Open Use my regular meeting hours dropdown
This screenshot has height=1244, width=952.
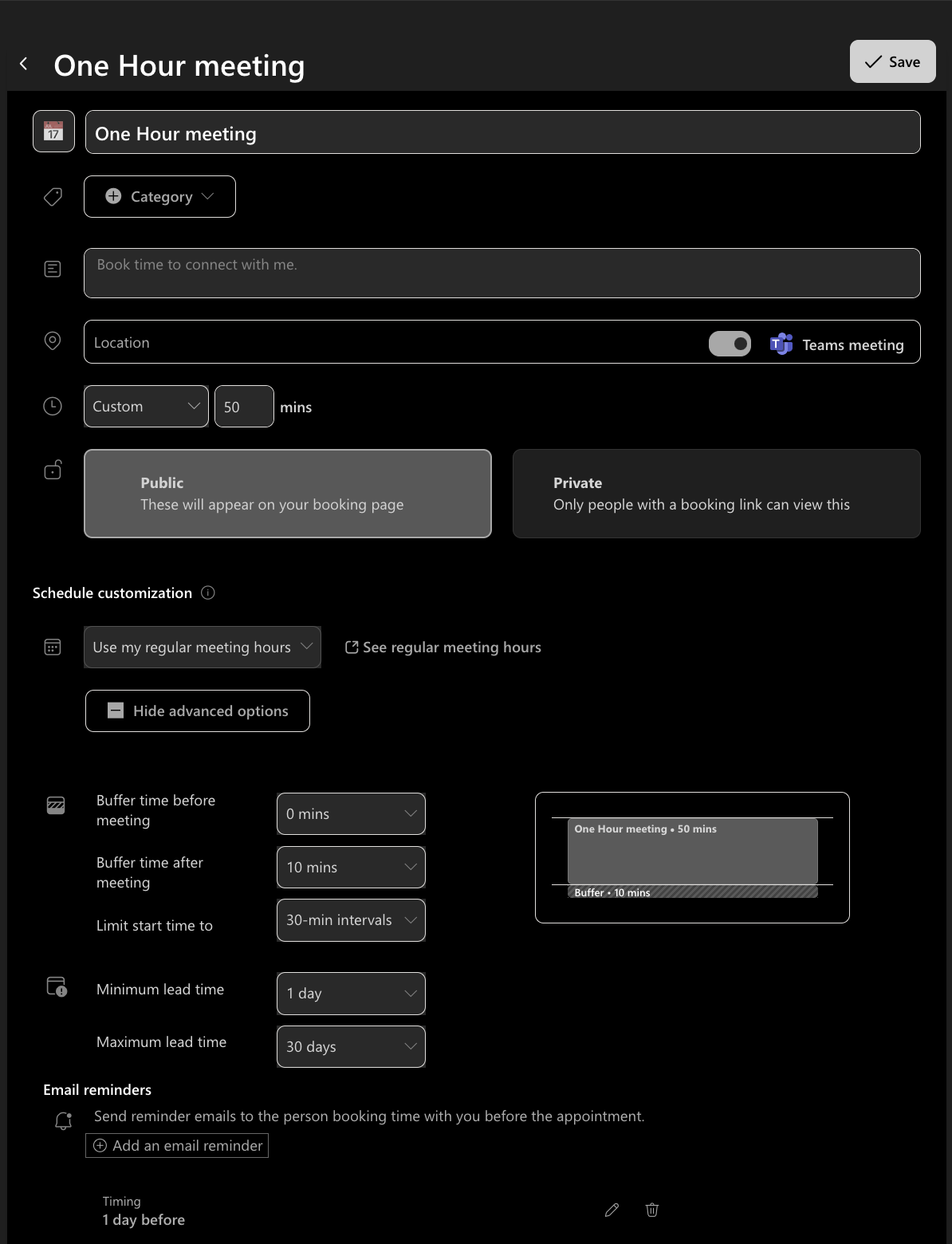click(203, 647)
